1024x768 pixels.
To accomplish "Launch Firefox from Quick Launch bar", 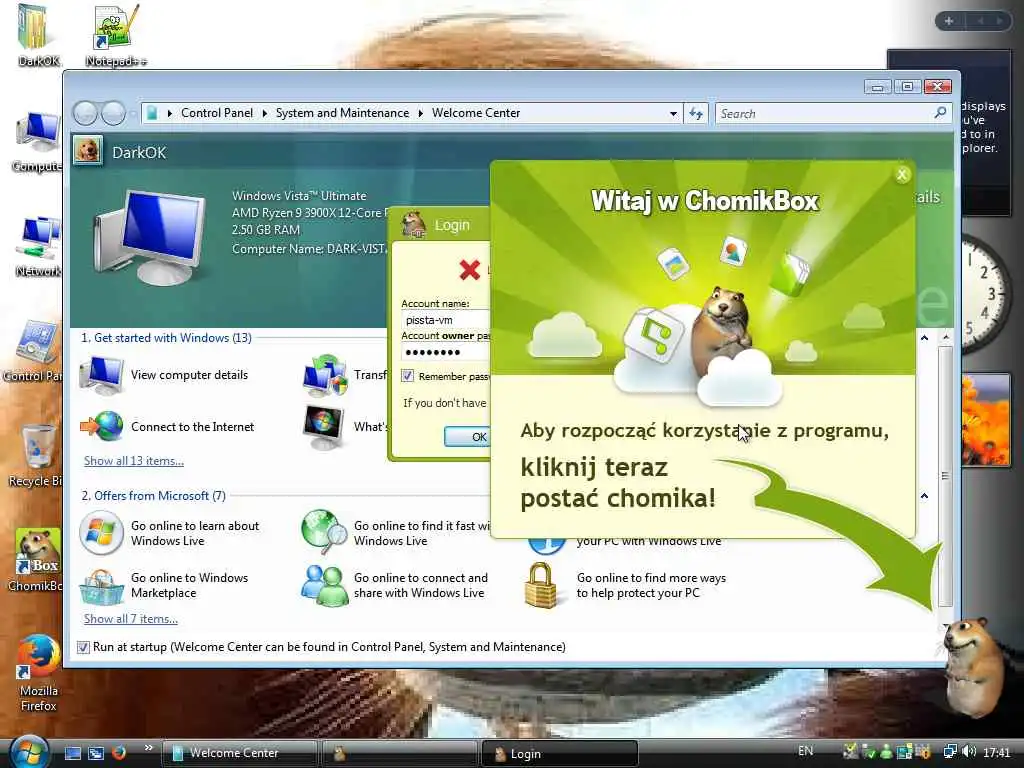I will point(118,753).
